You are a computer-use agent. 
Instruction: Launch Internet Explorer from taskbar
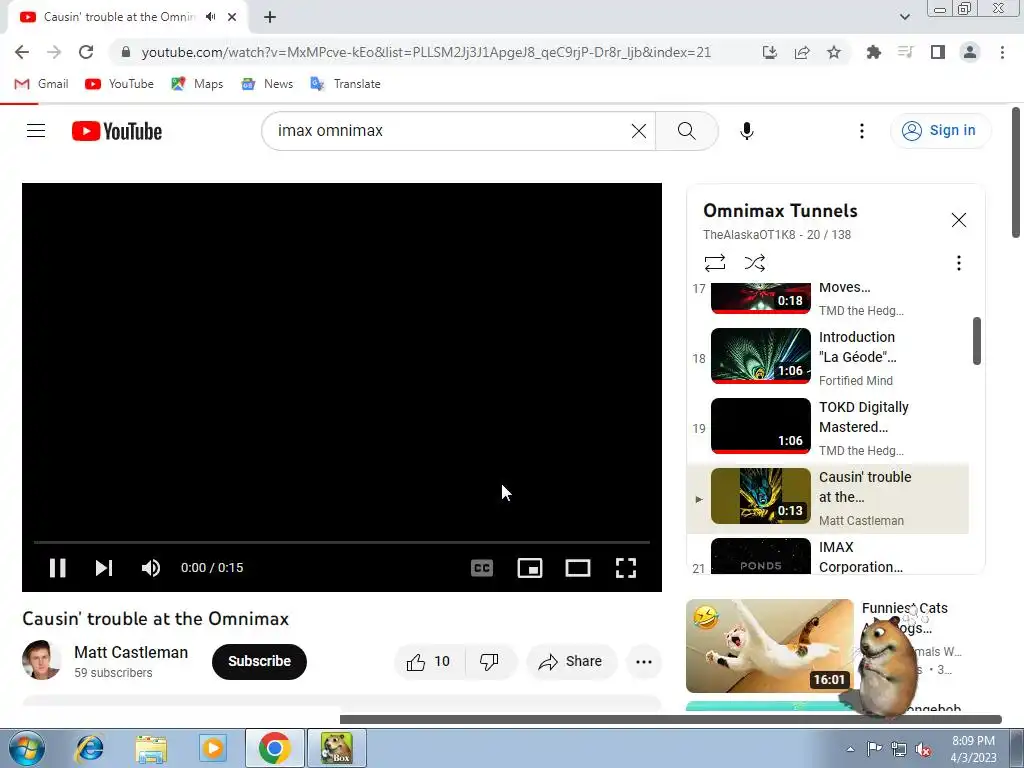coord(89,748)
